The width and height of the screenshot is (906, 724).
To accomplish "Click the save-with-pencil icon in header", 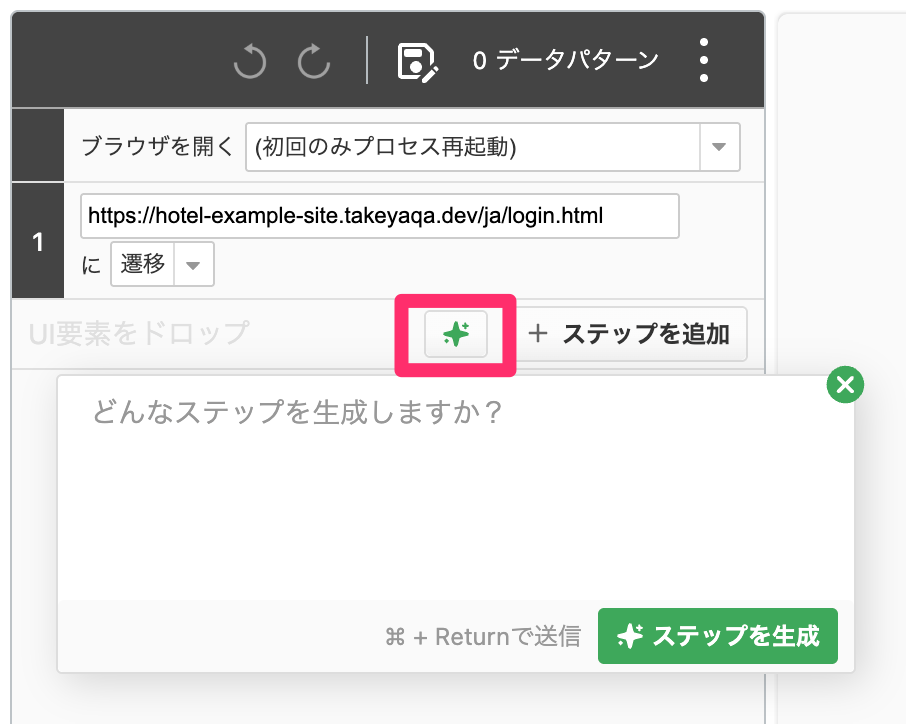I will [x=418, y=61].
